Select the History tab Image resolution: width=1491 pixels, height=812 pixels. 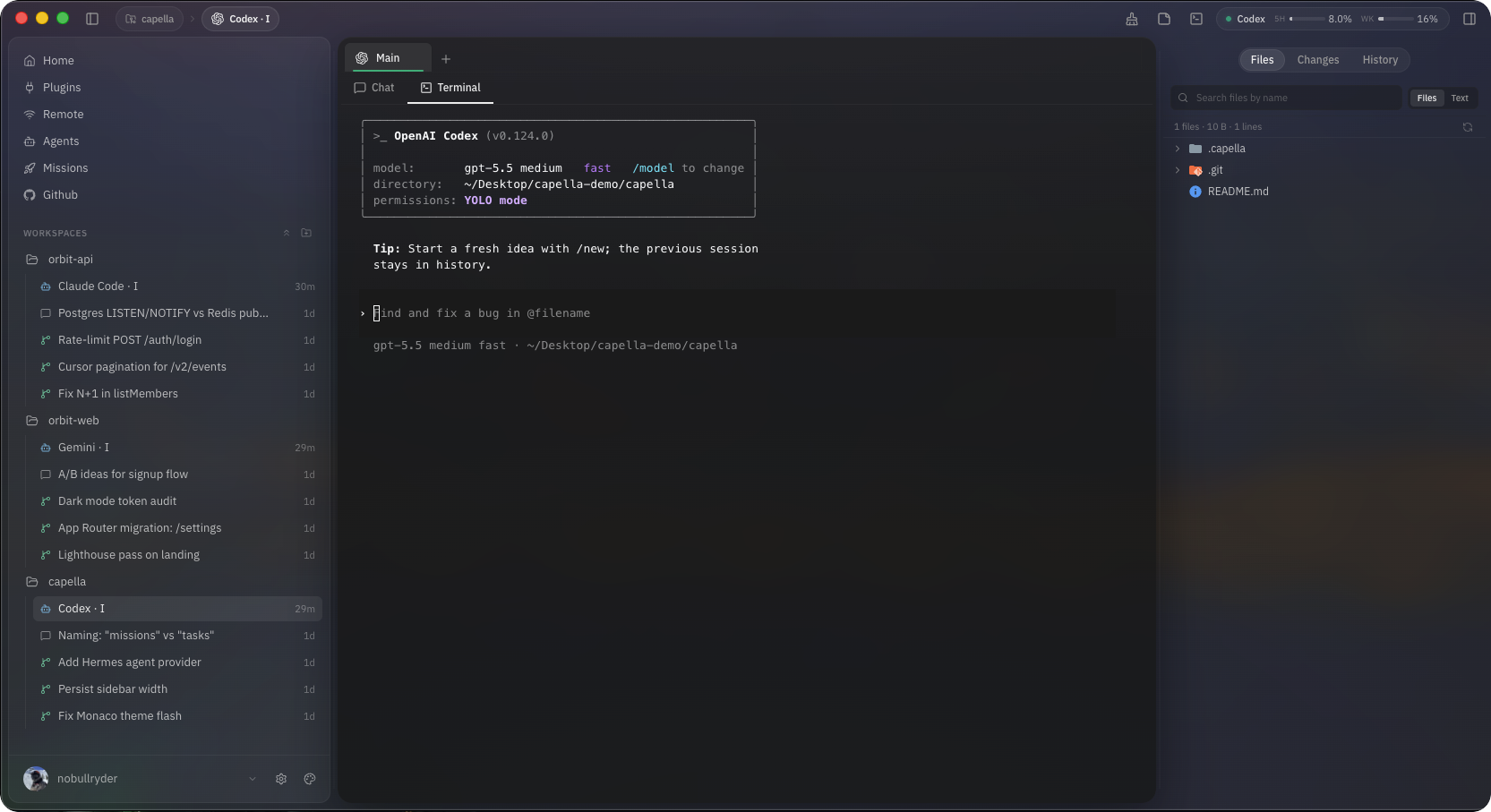coord(1380,60)
